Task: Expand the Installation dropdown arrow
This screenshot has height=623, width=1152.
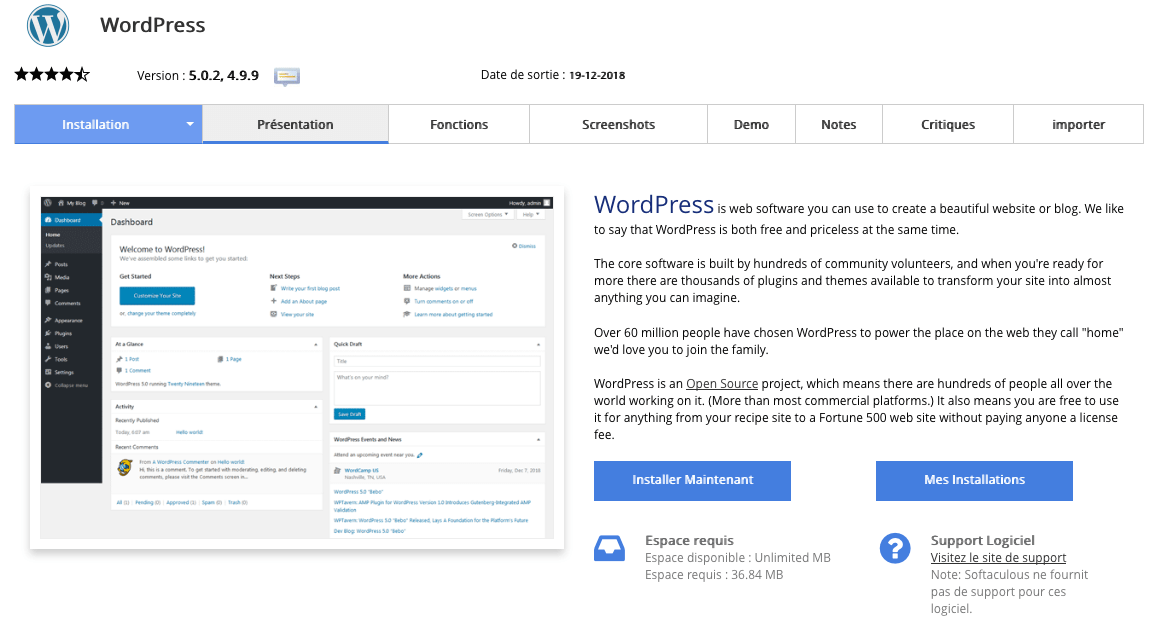Action: click(x=190, y=124)
